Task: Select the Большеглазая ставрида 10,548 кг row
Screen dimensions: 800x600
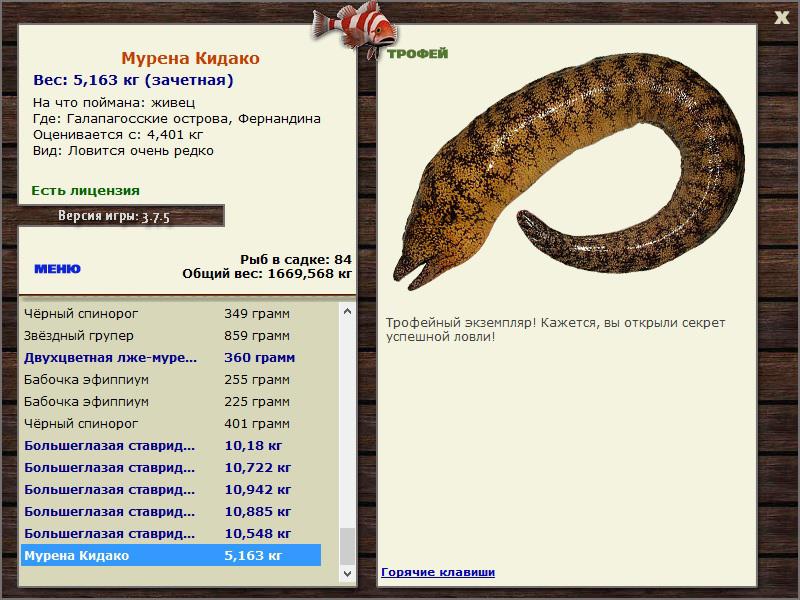Action: (171, 533)
